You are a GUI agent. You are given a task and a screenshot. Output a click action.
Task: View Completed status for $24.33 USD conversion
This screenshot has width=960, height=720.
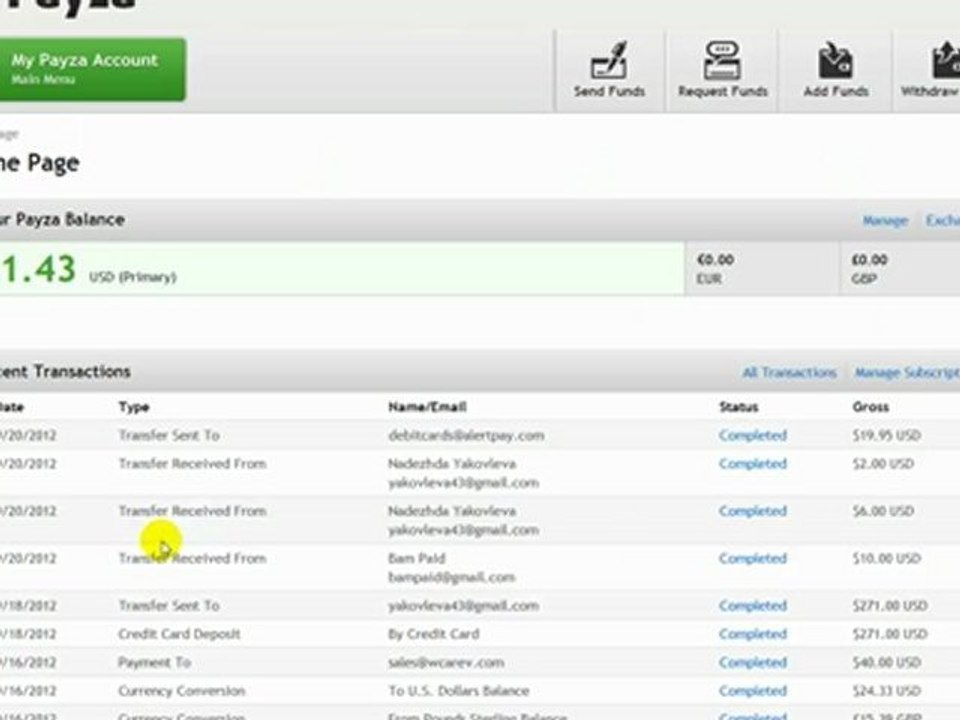click(x=752, y=691)
